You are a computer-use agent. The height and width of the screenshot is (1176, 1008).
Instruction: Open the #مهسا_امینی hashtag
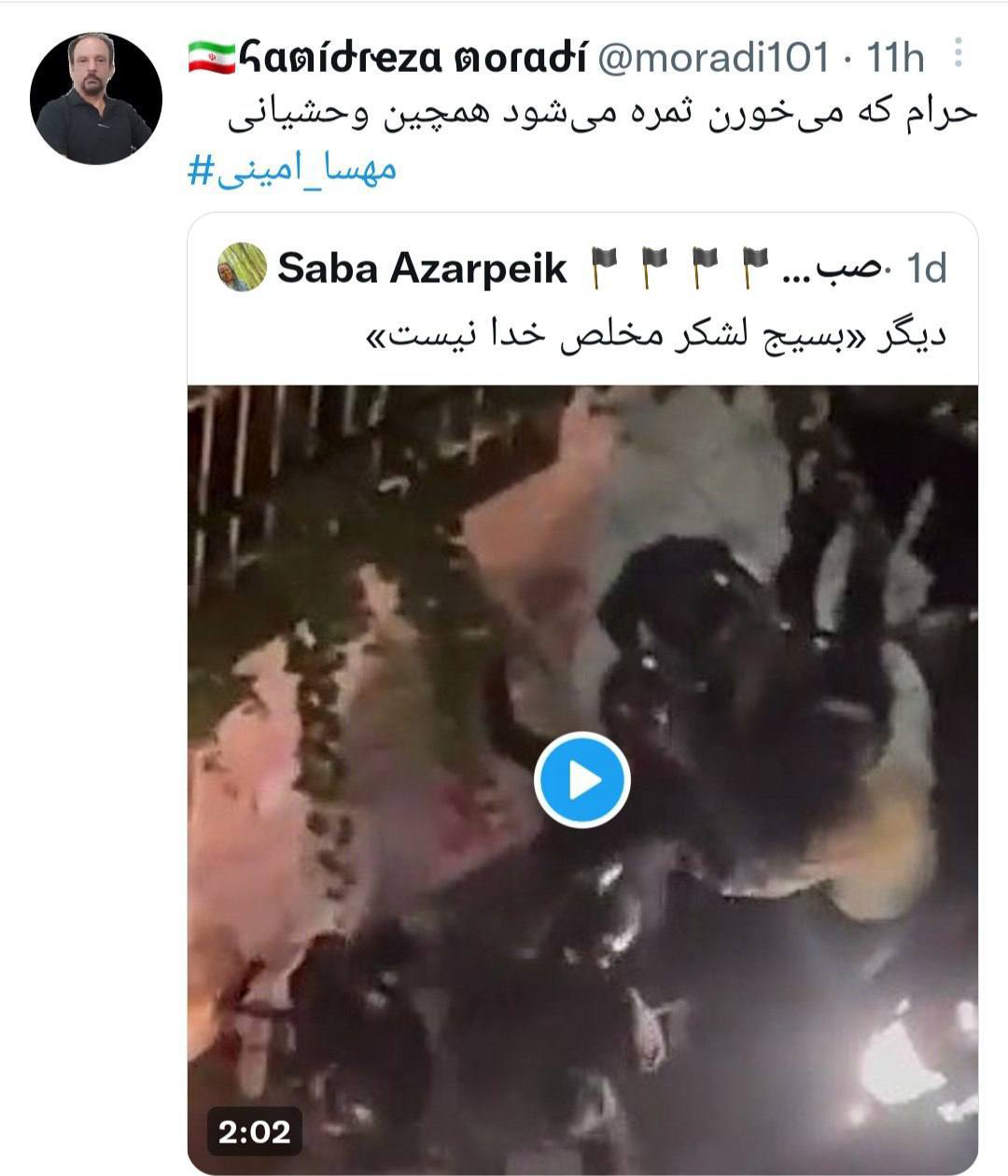pos(292,170)
